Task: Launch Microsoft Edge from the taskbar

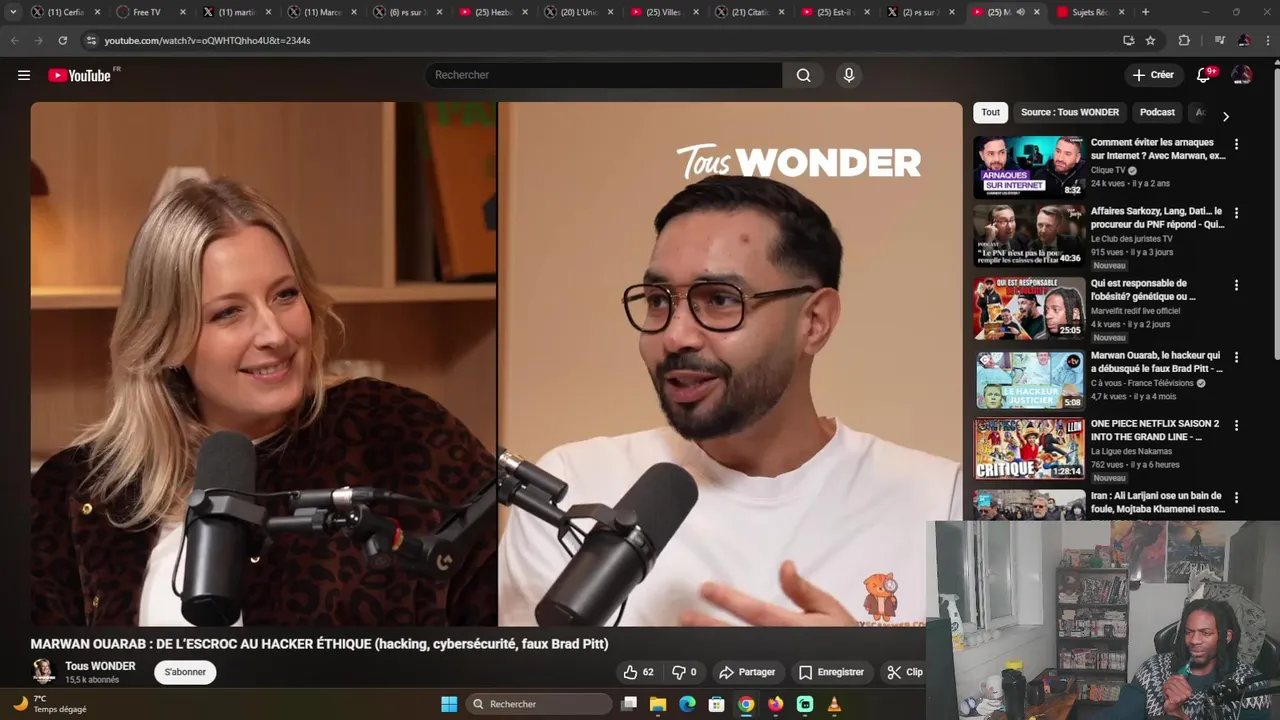Action: pyautogui.click(x=687, y=704)
